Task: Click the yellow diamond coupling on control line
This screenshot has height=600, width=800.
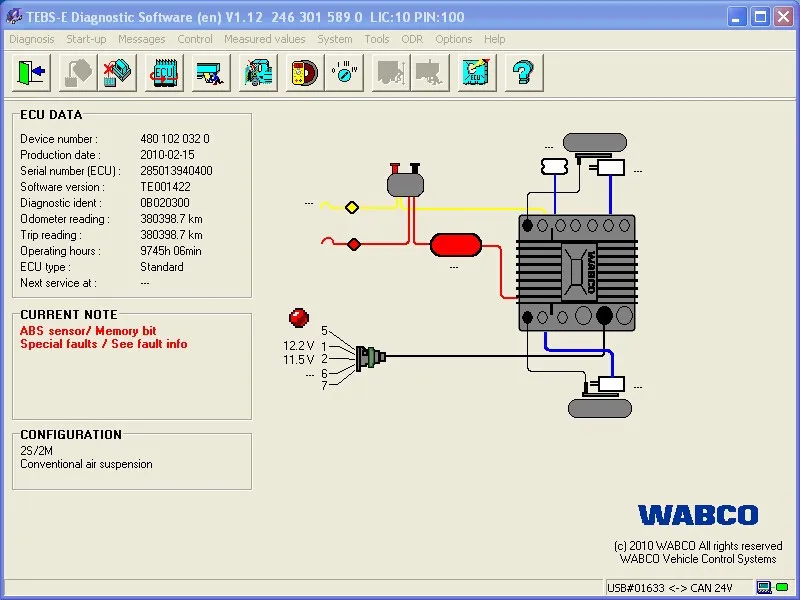Action: [x=352, y=207]
